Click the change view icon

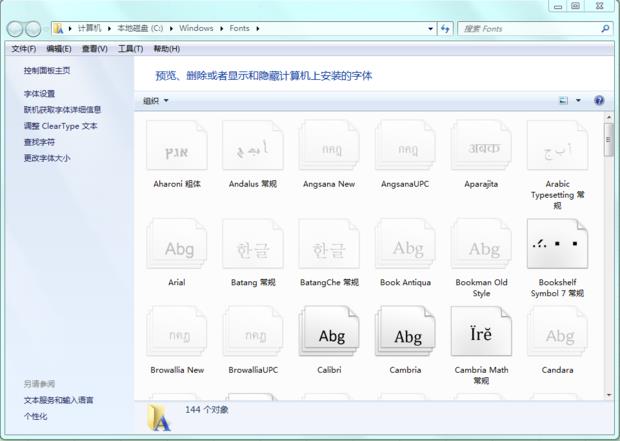563,100
